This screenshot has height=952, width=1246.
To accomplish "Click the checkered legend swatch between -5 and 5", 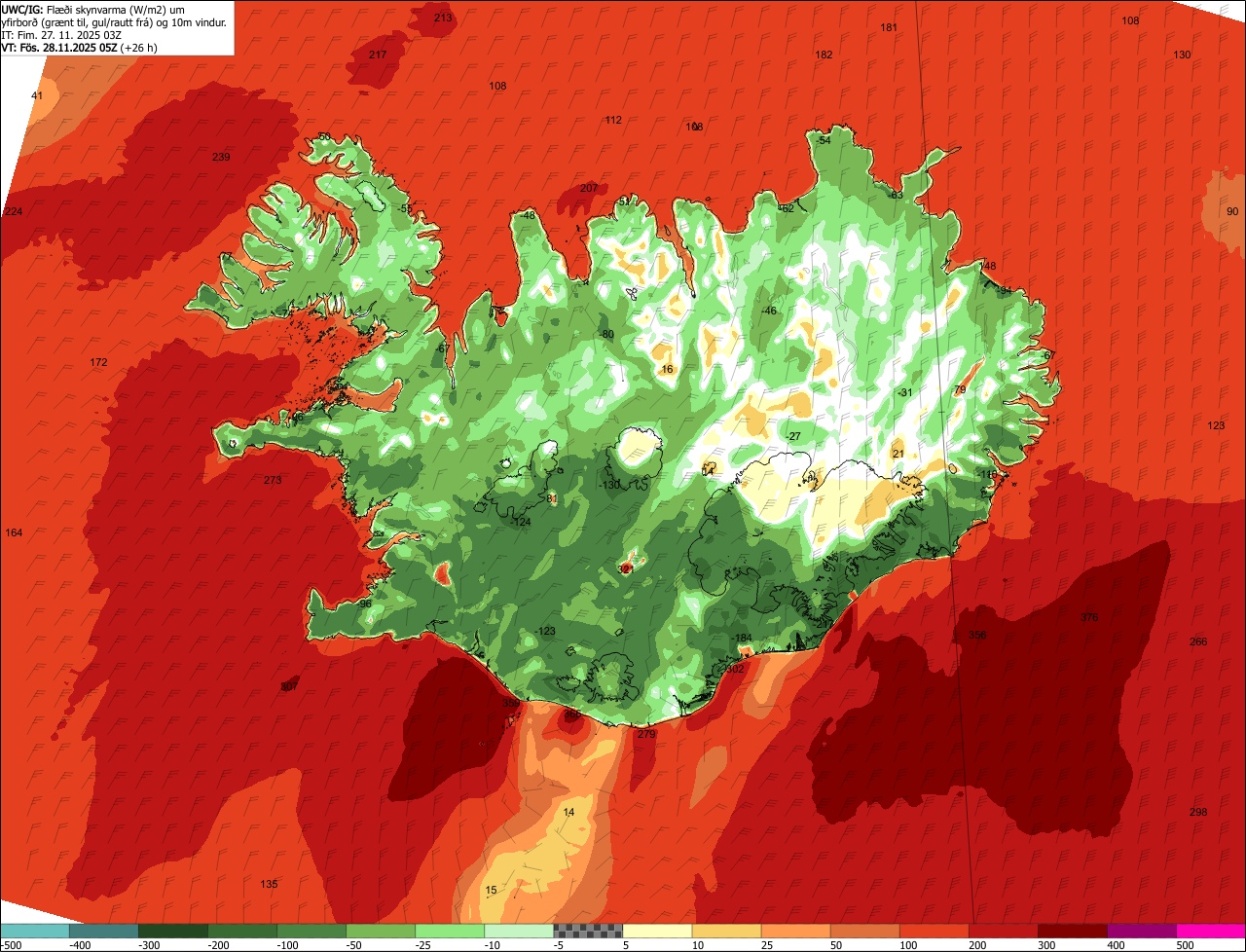I will (588, 932).
